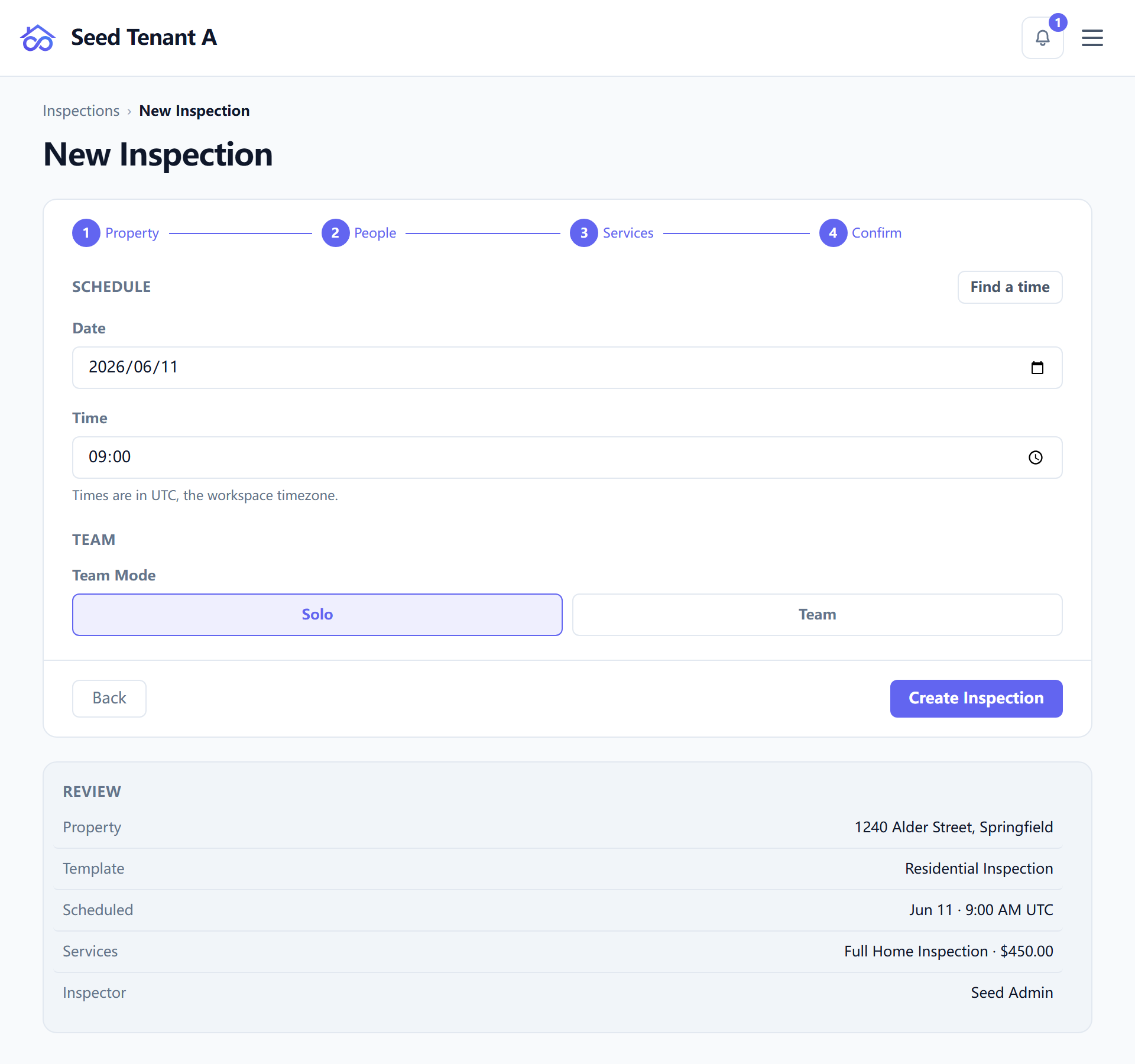Viewport: 1135px width, 1064px height.
Task: Go to the Services step label
Action: tap(628, 233)
